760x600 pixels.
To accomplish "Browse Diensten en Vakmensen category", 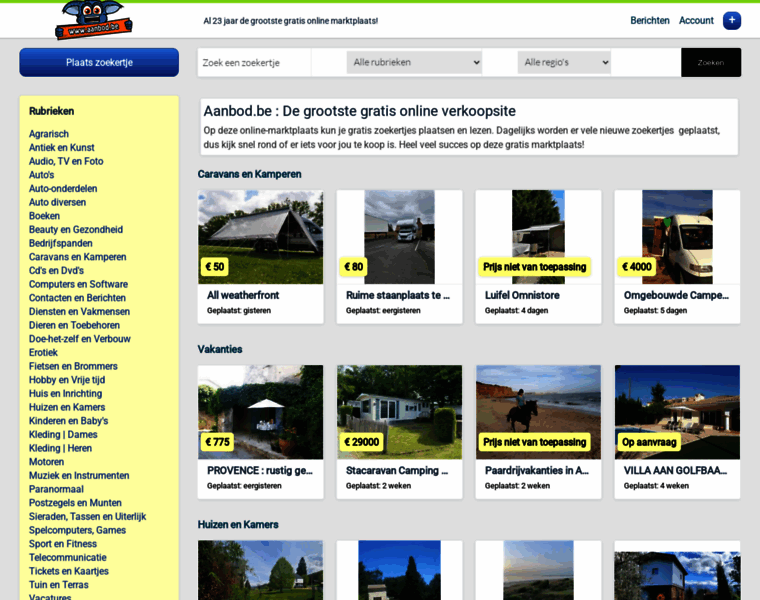I will click(x=79, y=312).
